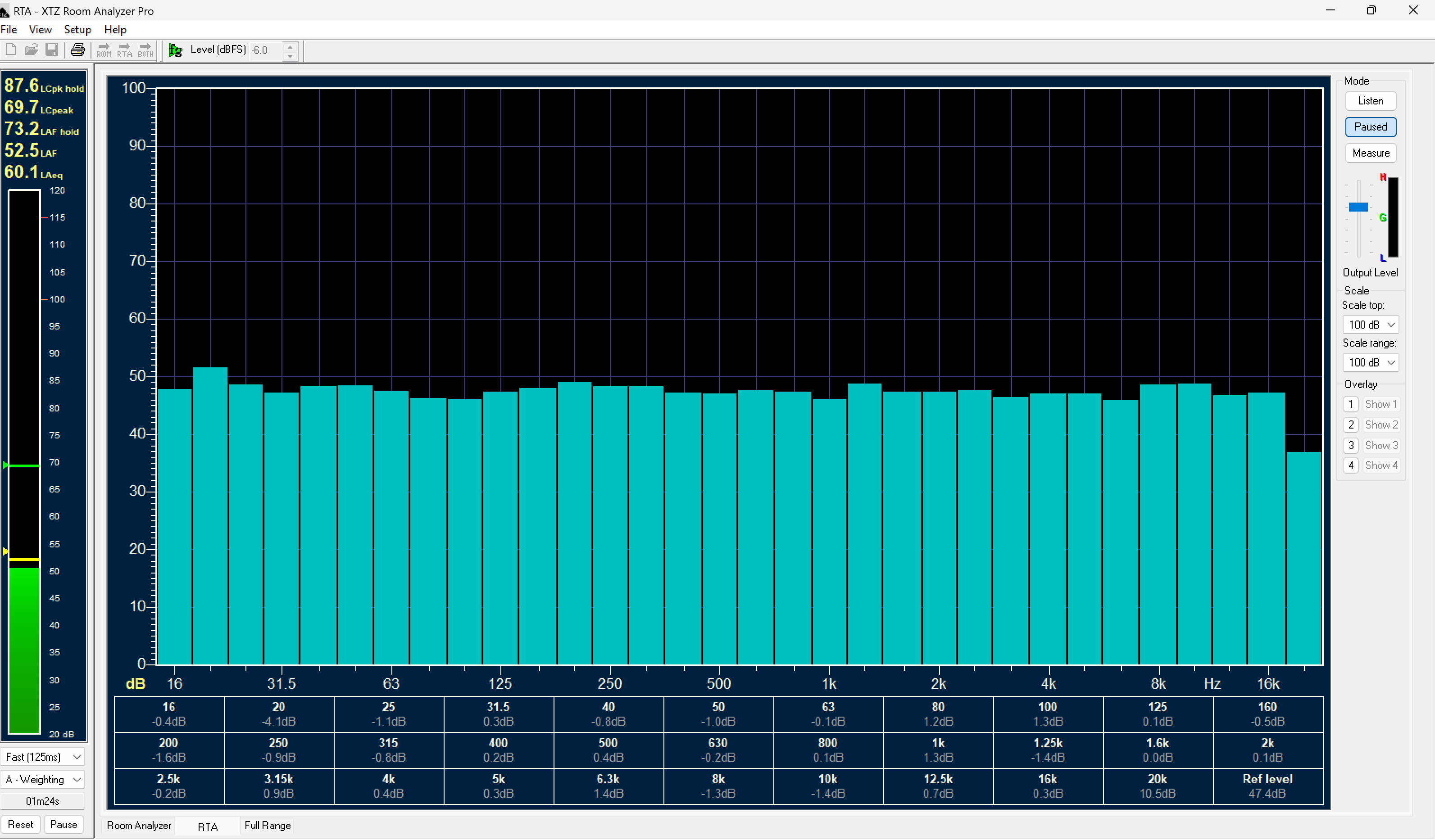Switch to the Full Range tab

pyautogui.click(x=267, y=826)
